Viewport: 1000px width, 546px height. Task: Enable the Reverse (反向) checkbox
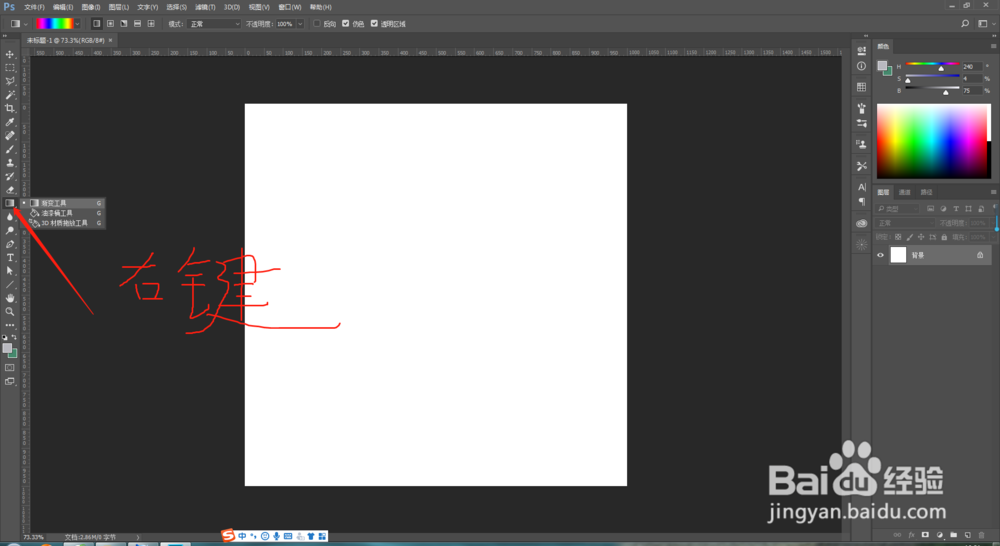[317, 24]
